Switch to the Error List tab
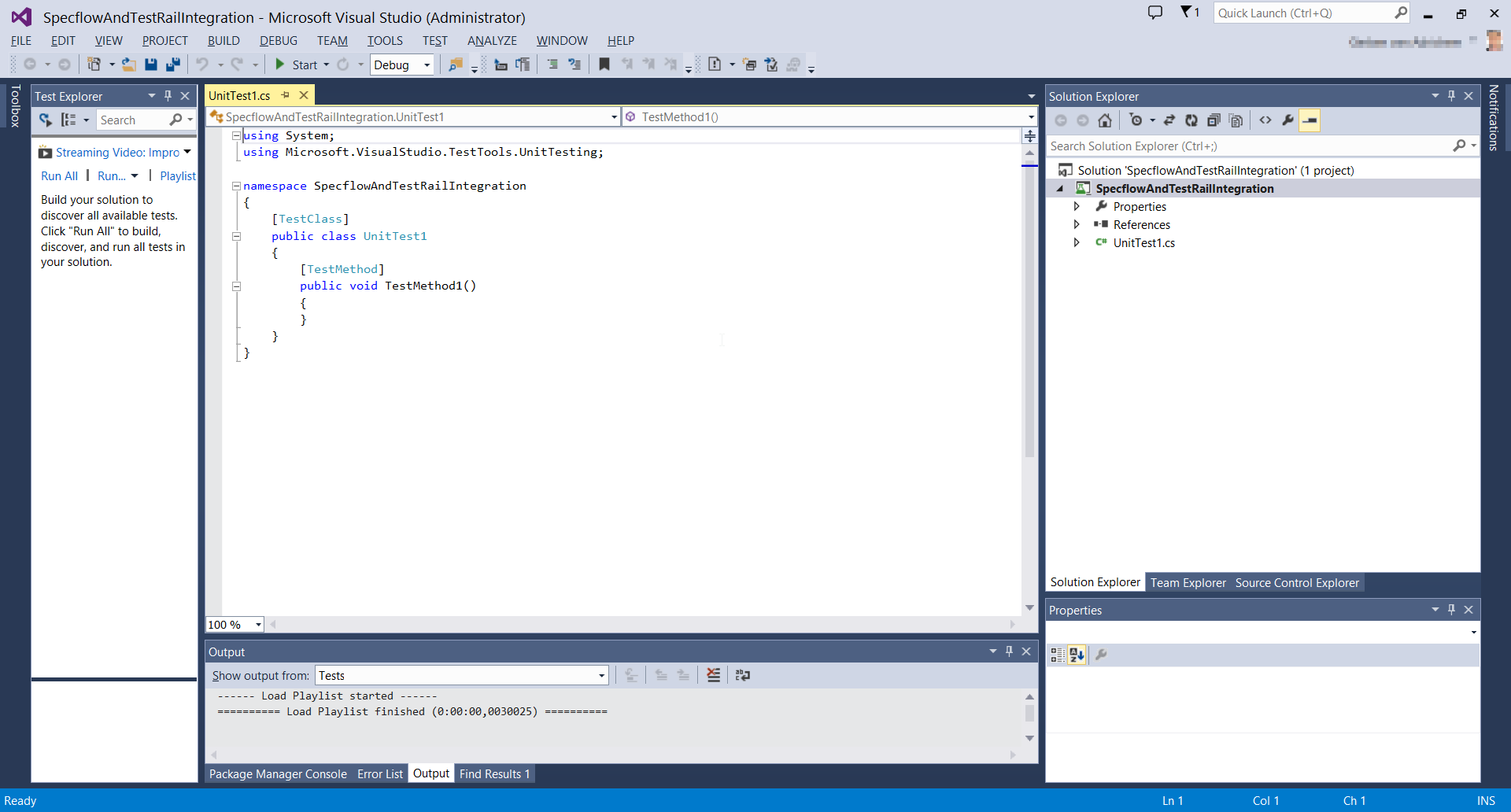 click(x=379, y=774)
